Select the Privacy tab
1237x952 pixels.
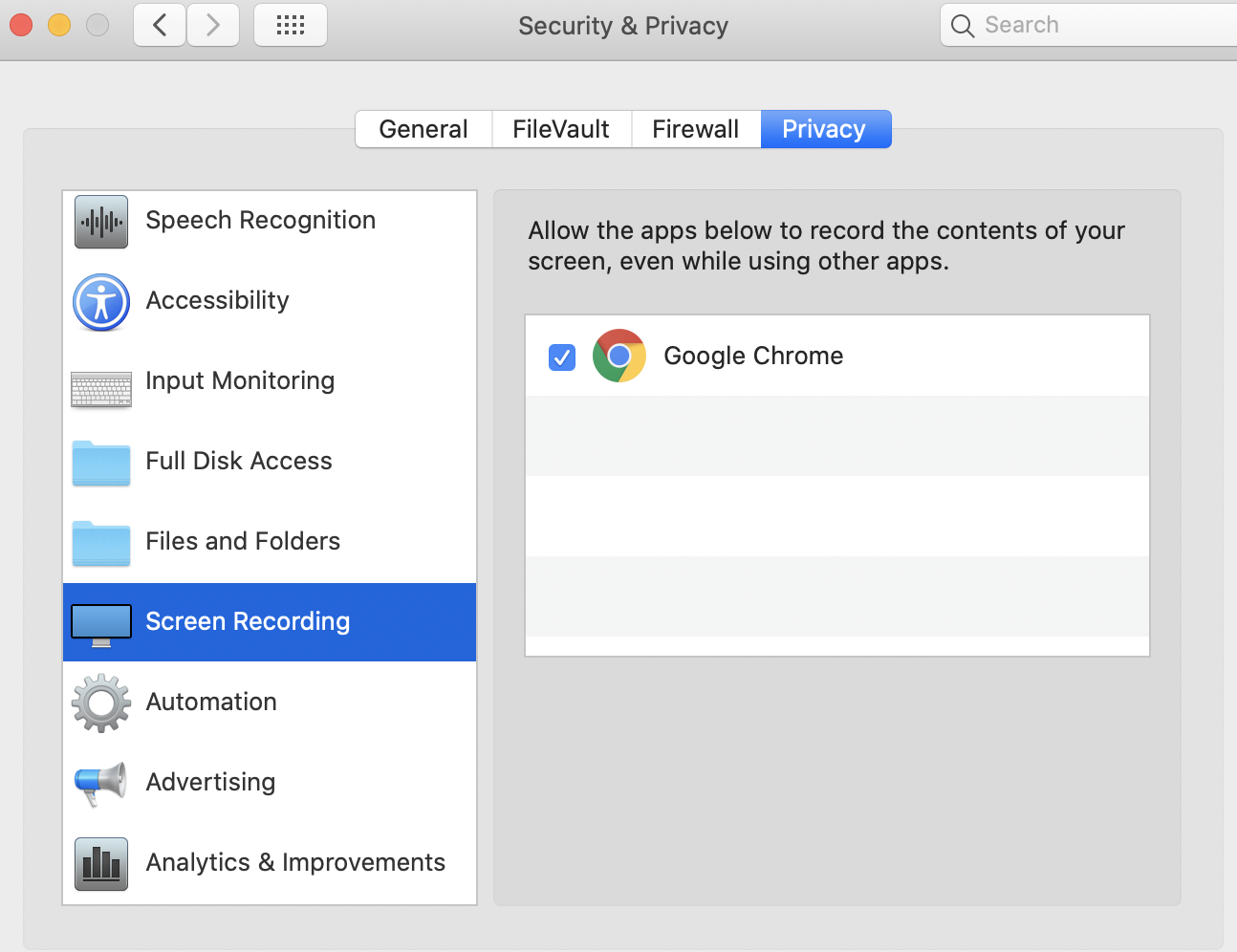[x=825, y=129]
